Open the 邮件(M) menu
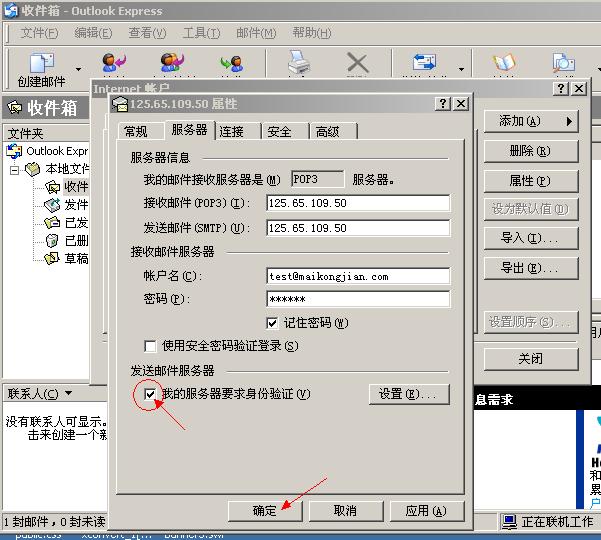The width and height of the screenshot is (601, 540). coord(256,33)
